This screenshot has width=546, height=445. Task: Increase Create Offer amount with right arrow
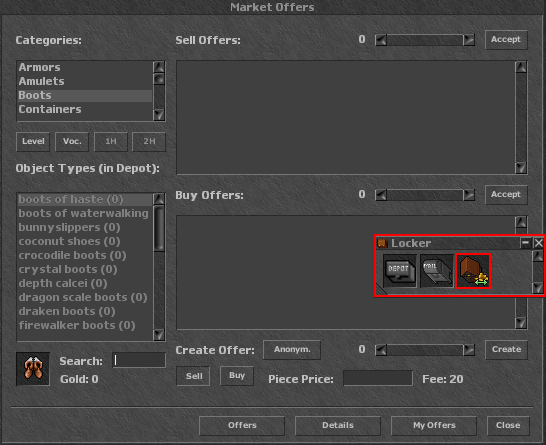tap(469, 350)
